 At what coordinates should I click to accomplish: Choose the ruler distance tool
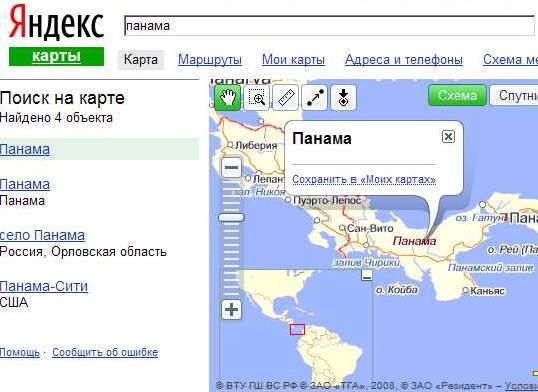pos(285,98)
